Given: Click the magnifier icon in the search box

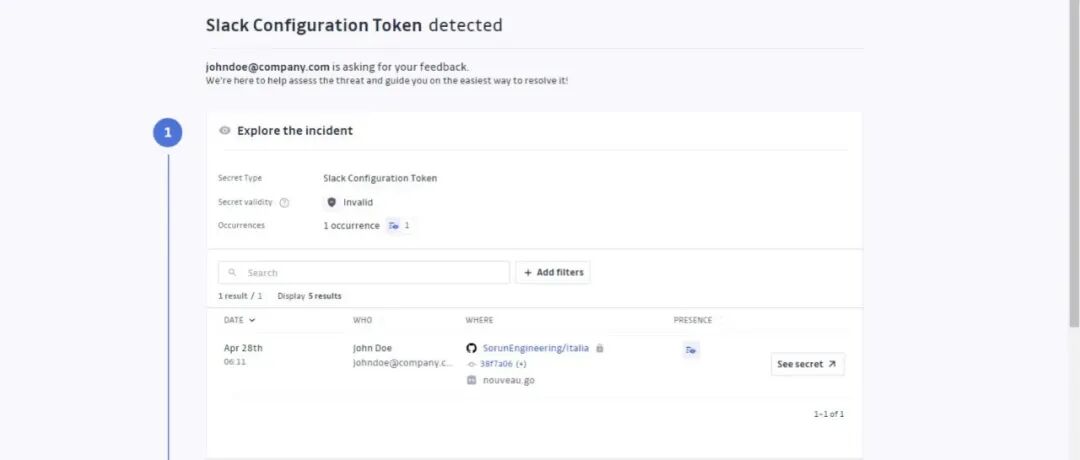Looking at the screenshot, I should [x=232, y=273].
